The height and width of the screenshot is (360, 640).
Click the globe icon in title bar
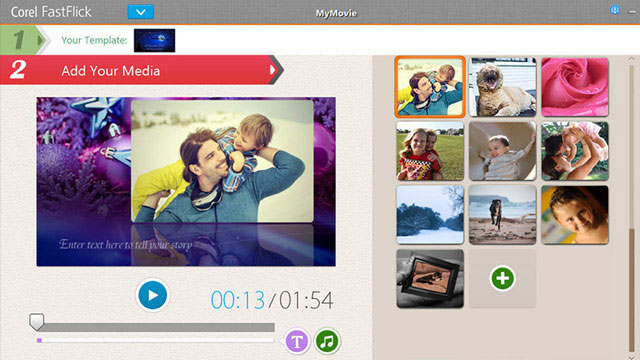(615, 10)
